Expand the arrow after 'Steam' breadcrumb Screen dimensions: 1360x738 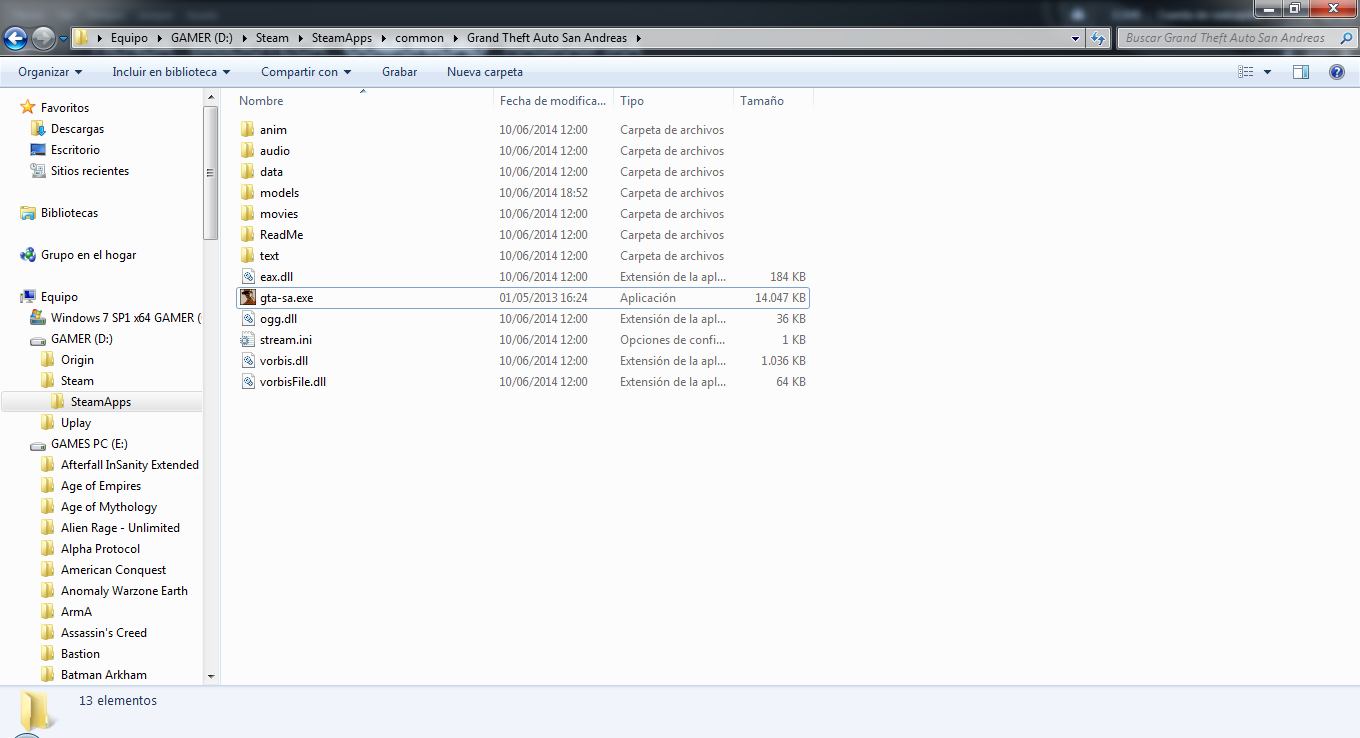300,38
